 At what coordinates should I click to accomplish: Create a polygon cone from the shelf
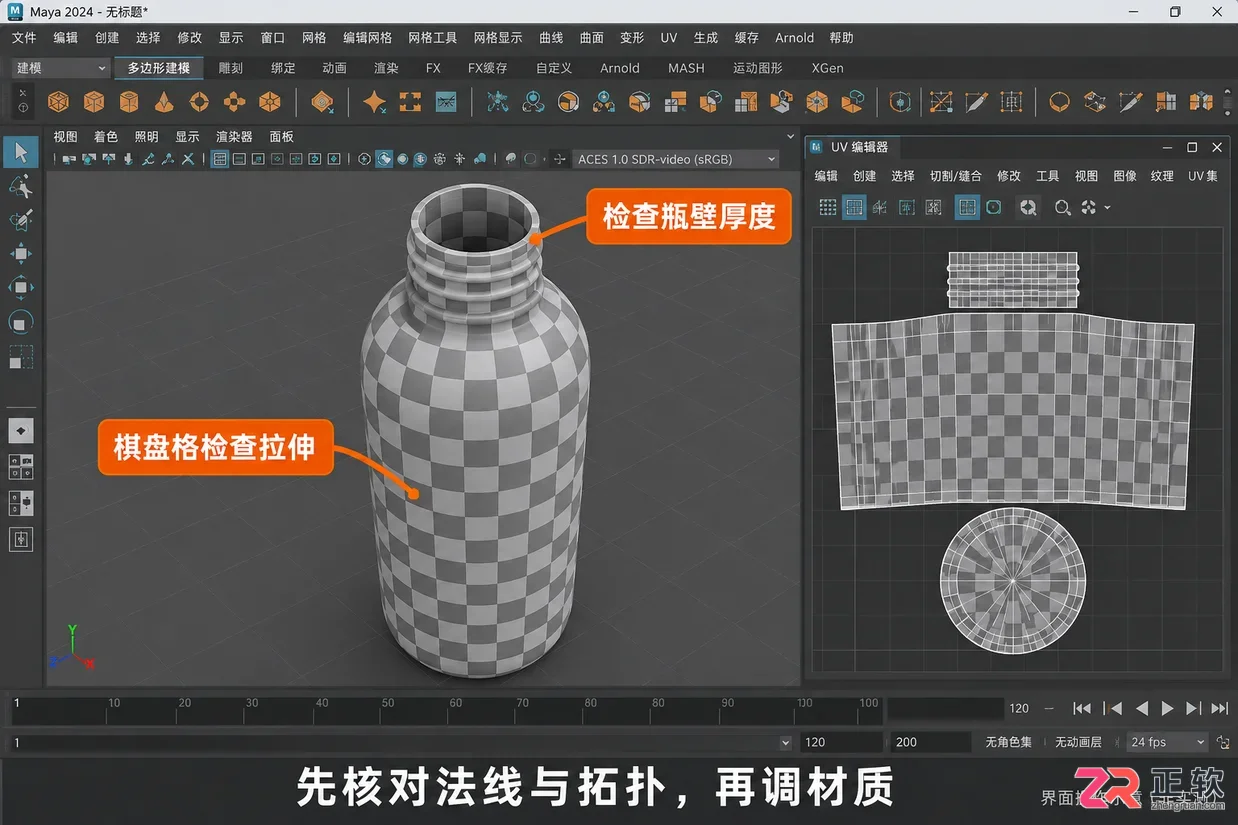pos(164,102)
